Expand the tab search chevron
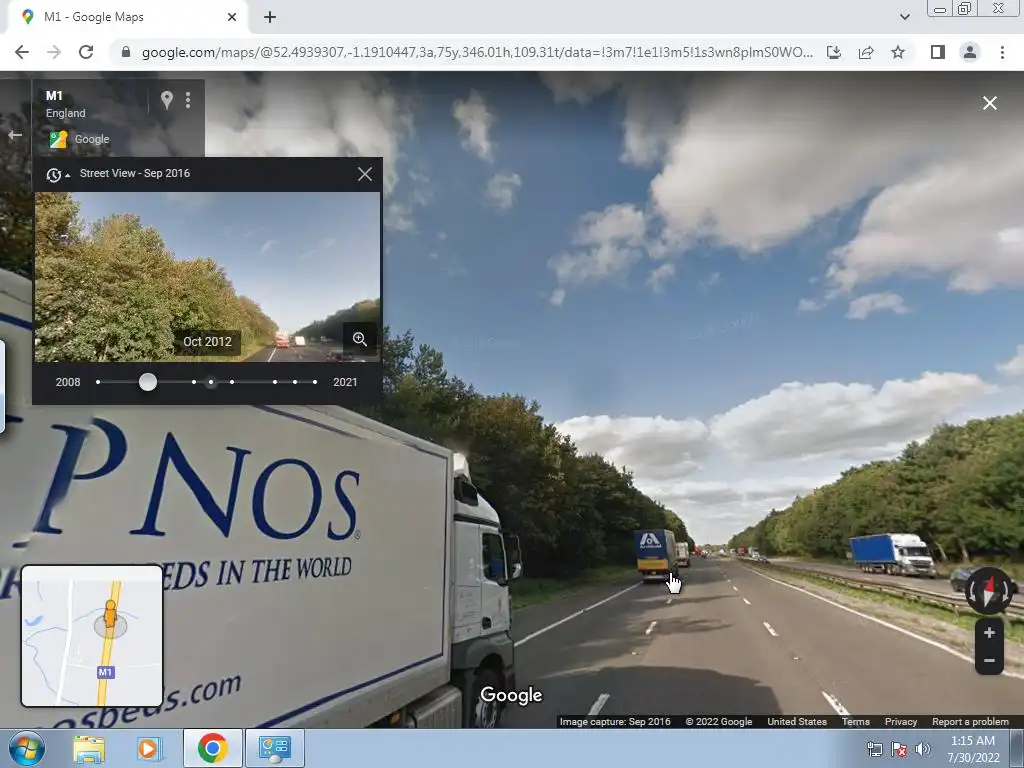 (904, 17)
